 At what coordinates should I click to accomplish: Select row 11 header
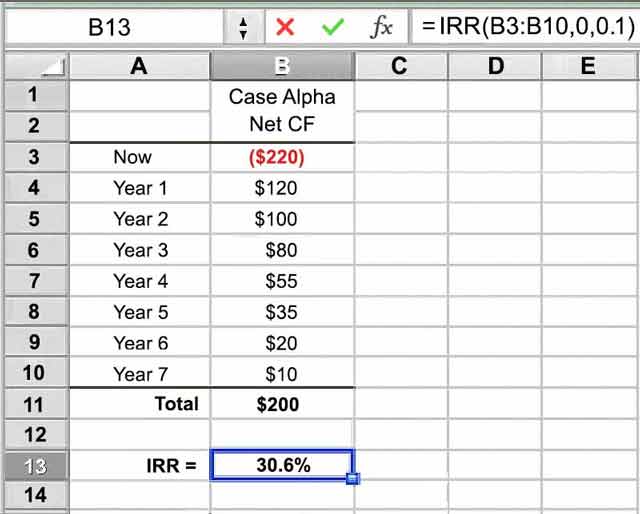pos(34,404)
